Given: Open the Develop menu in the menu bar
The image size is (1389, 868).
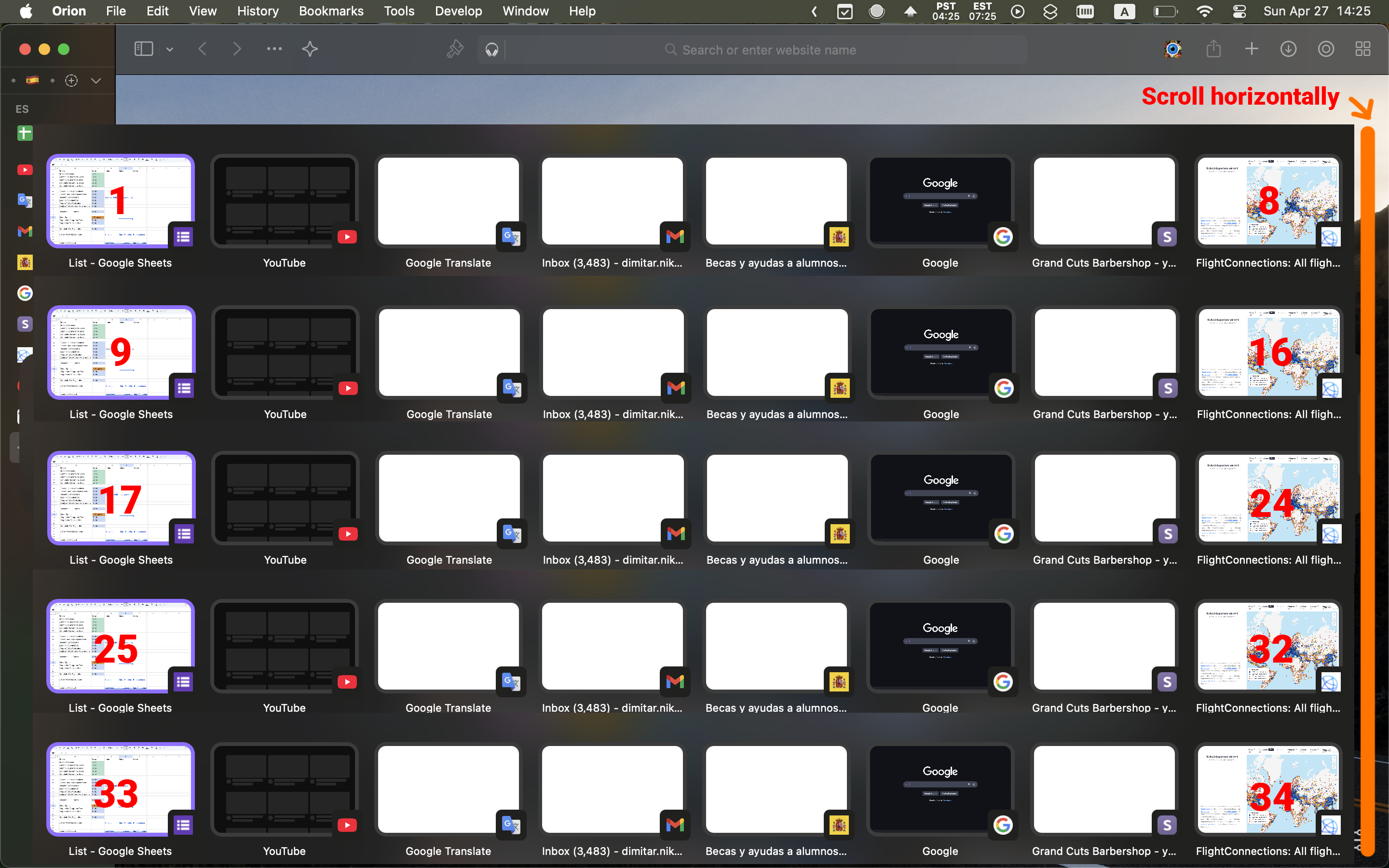Looking at the screenshot, I should tap(457, 11).
